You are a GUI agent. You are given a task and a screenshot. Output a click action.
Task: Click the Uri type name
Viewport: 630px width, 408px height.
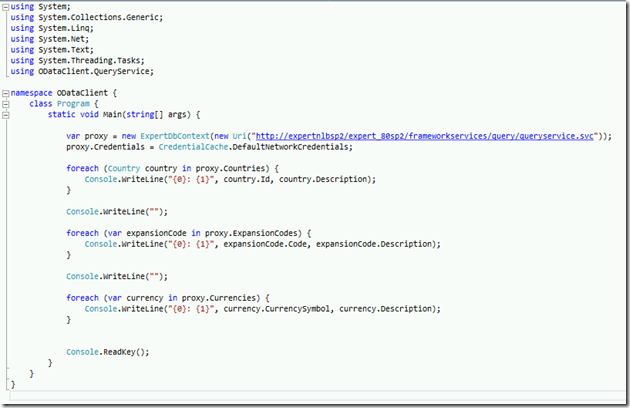(239, 136)
